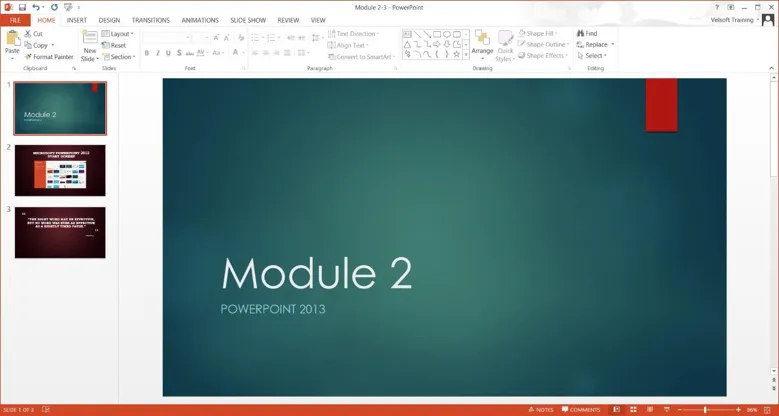Image resolution: width=779 pixels, height=416 pixels.
Task: Open Quick Styles gallery
Action: coord(505,46)
